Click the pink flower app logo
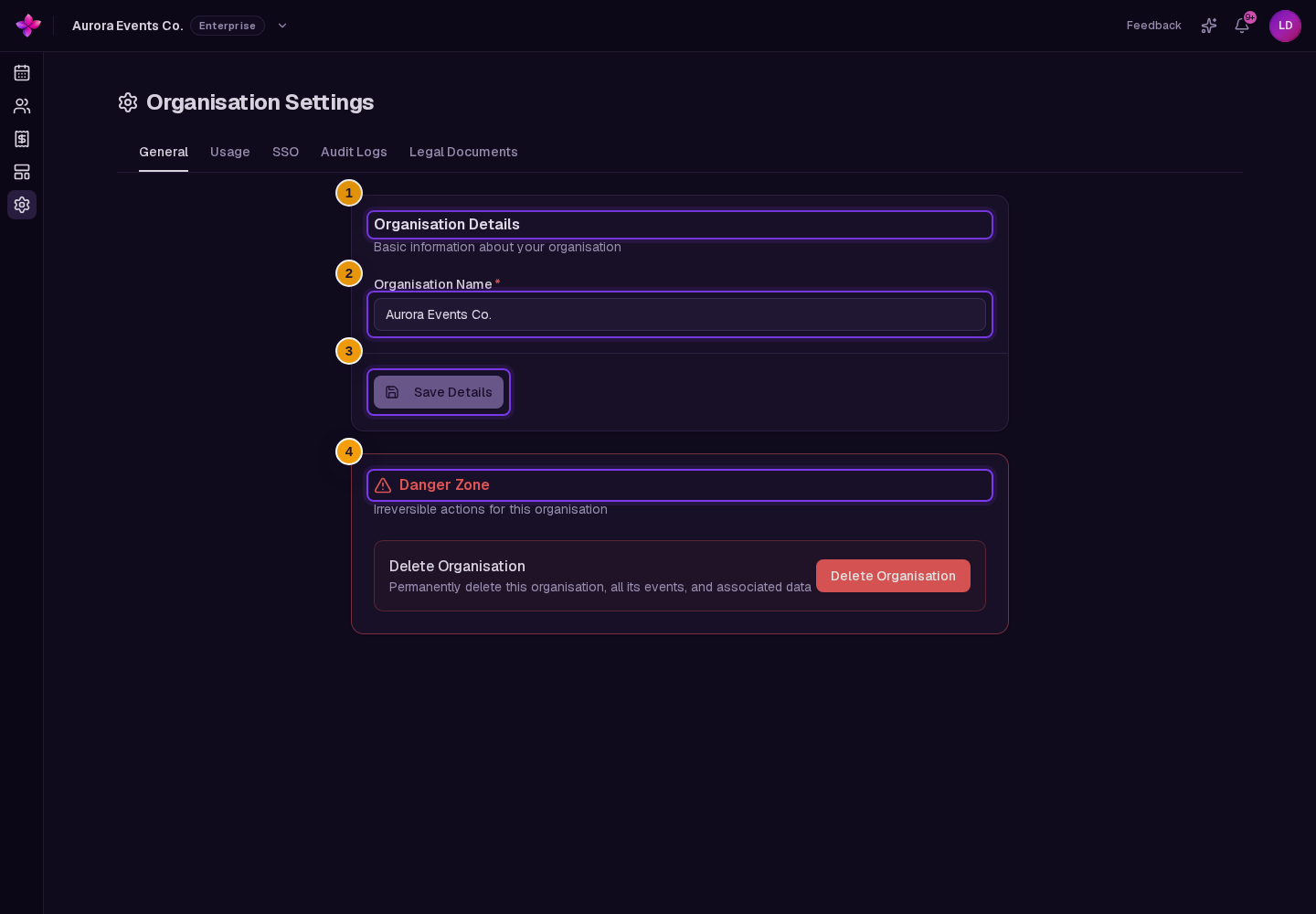The image size is (1316, 914). (28, 26)
